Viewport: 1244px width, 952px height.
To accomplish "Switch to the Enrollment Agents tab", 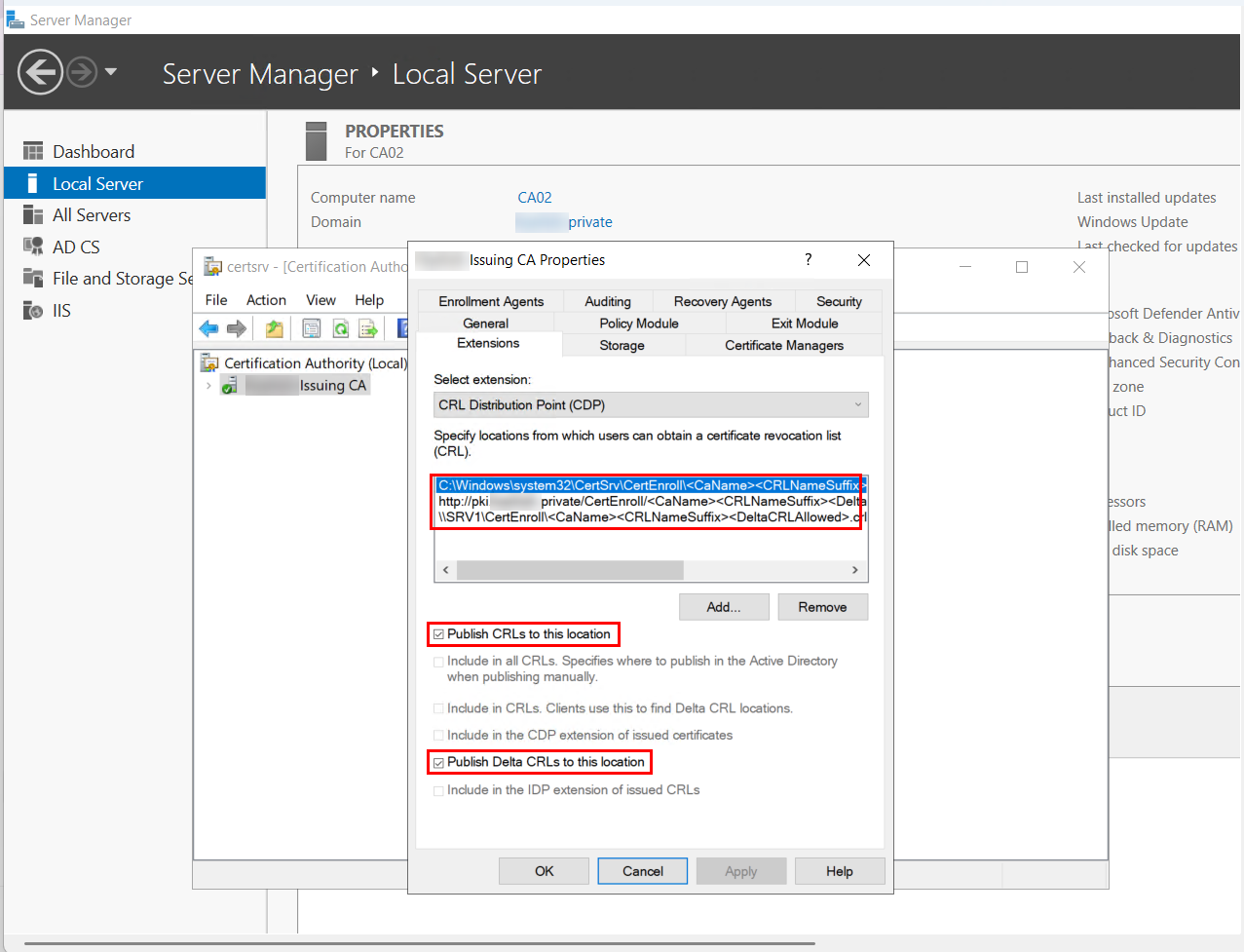I will click(x=491, y=301).
